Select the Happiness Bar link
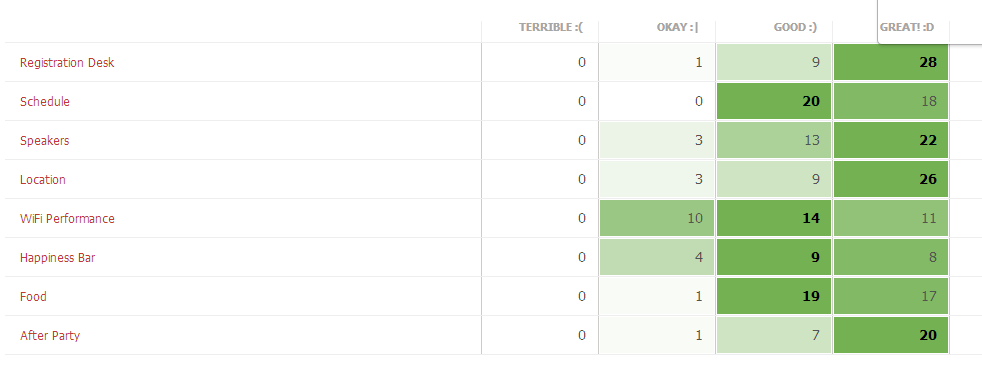This screenshot has width=982, height=382. pyautogui.click(x=58, y=257)
